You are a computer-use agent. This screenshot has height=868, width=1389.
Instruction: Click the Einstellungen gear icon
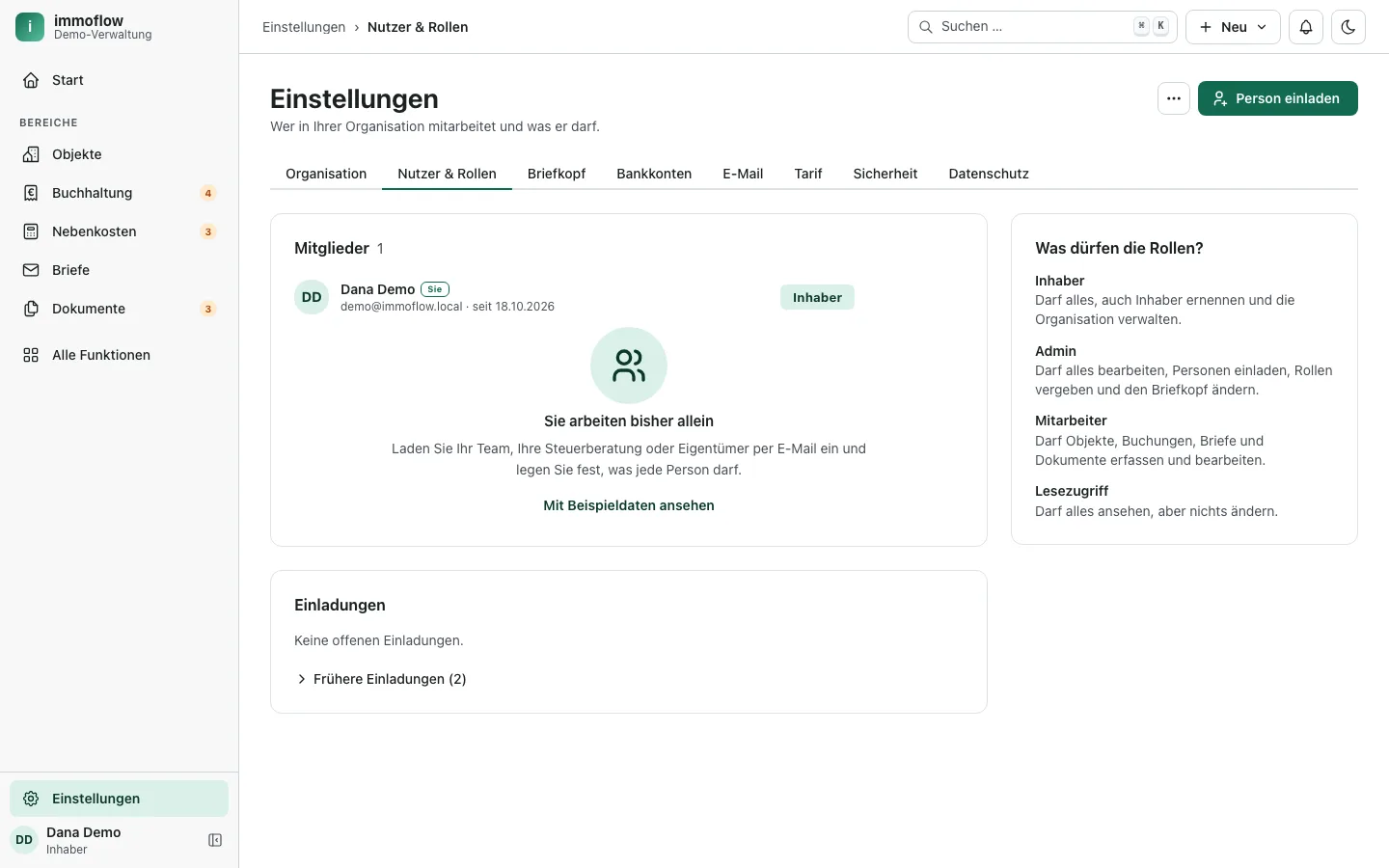point(31,799)
